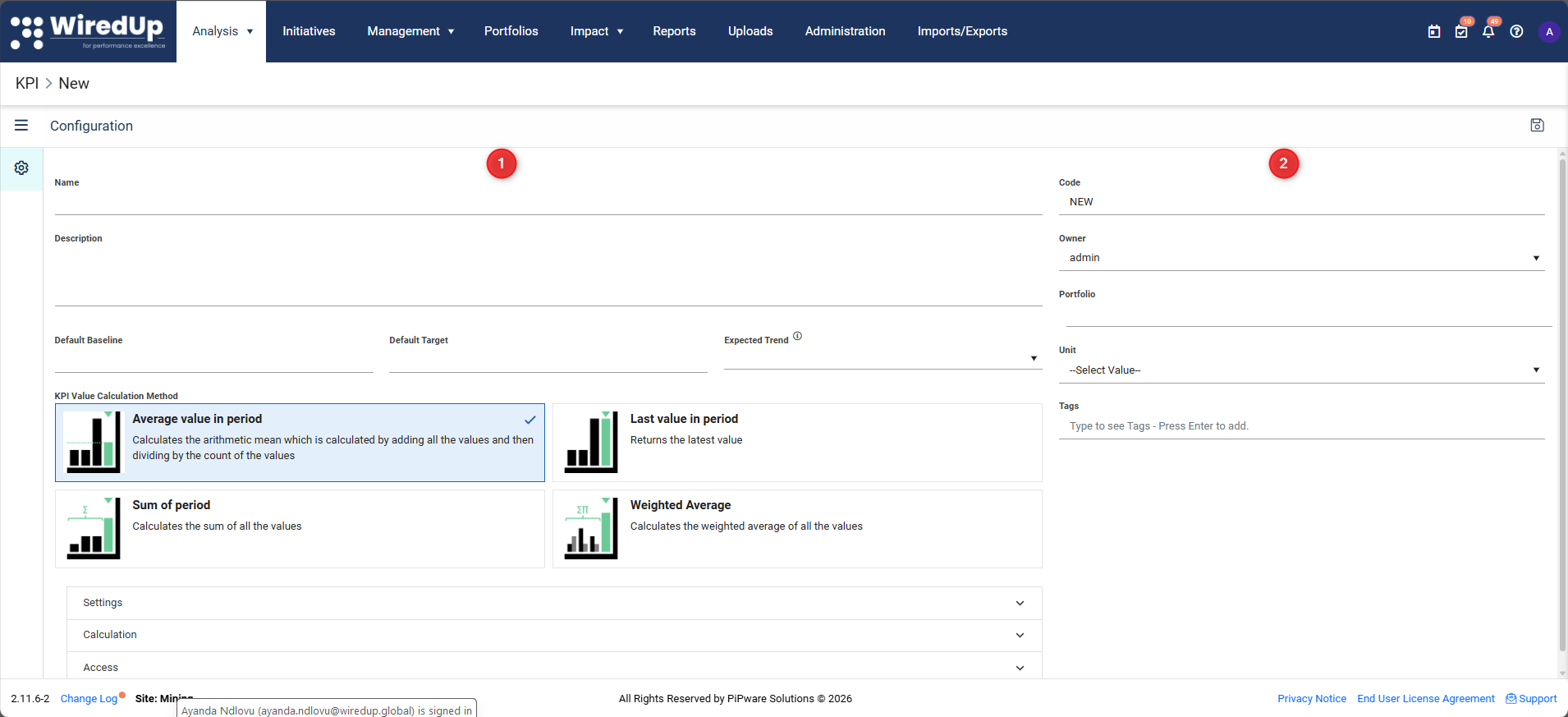1568x717 pixels.
Task: Open Imports/Exports page
Action: (x=962, y=31)
